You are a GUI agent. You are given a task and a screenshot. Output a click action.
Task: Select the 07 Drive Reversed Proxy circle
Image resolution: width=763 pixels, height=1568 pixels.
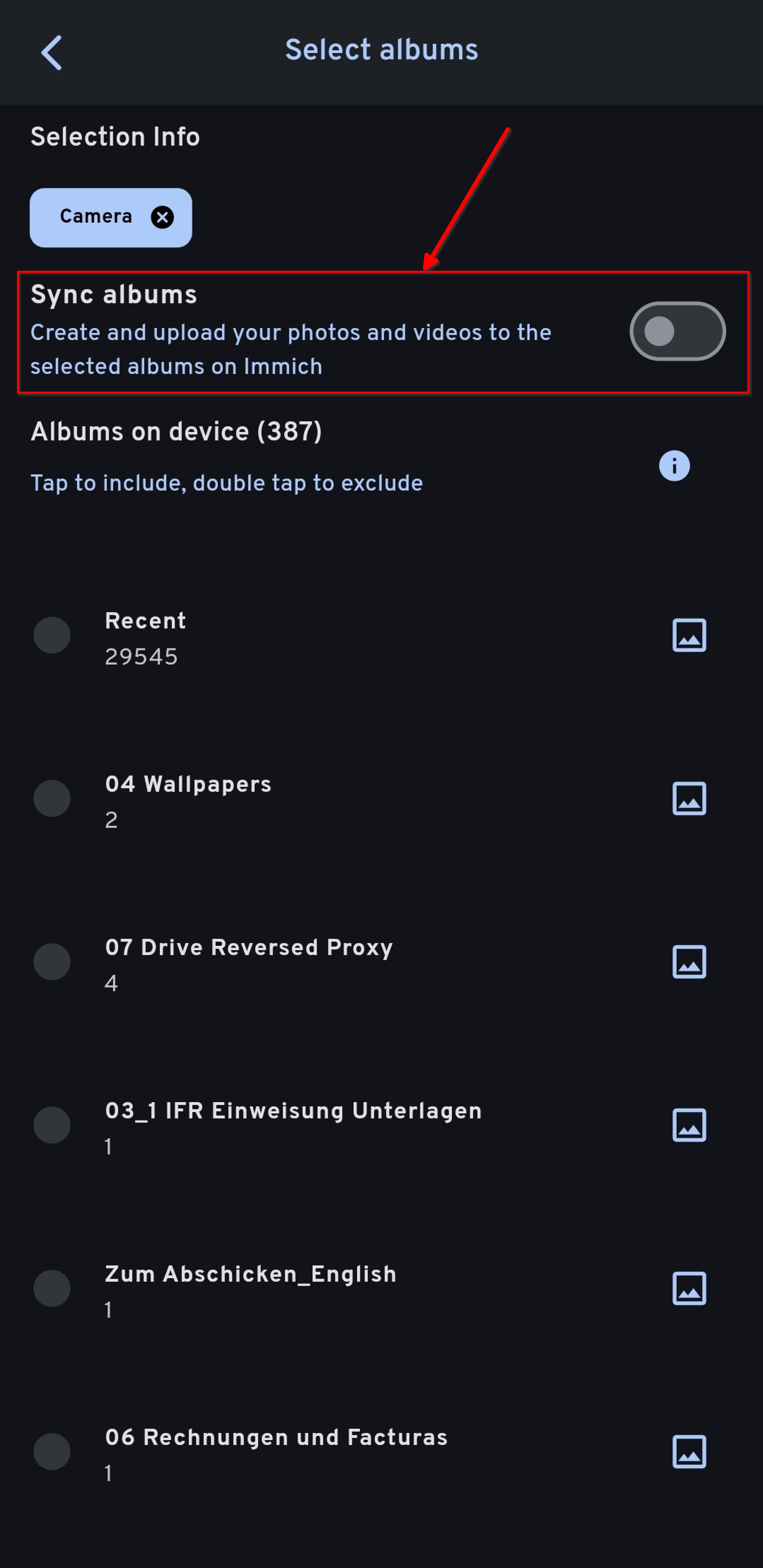point(52,962)
